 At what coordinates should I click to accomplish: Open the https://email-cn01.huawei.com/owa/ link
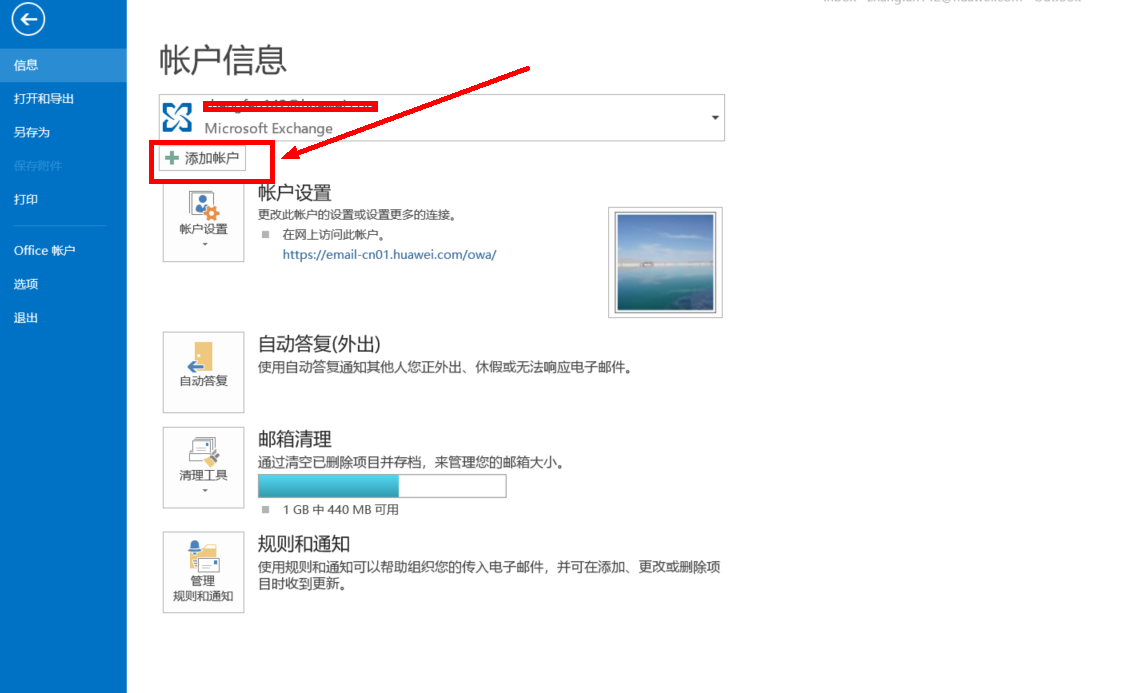(389, 254)
